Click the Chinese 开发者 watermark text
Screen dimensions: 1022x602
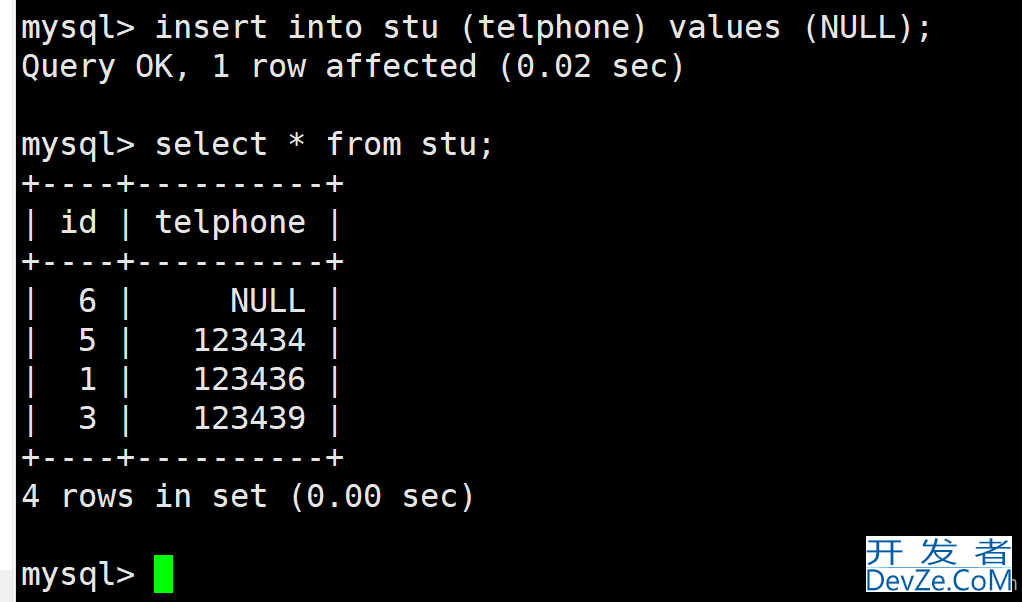939,552
